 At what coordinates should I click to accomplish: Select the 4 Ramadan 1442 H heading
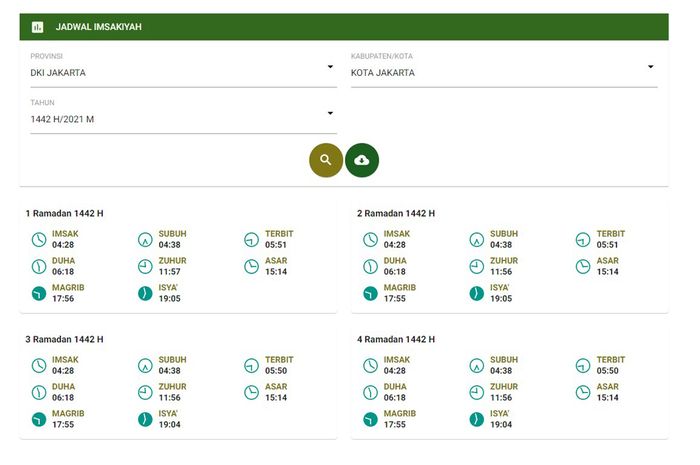point(396,340)
